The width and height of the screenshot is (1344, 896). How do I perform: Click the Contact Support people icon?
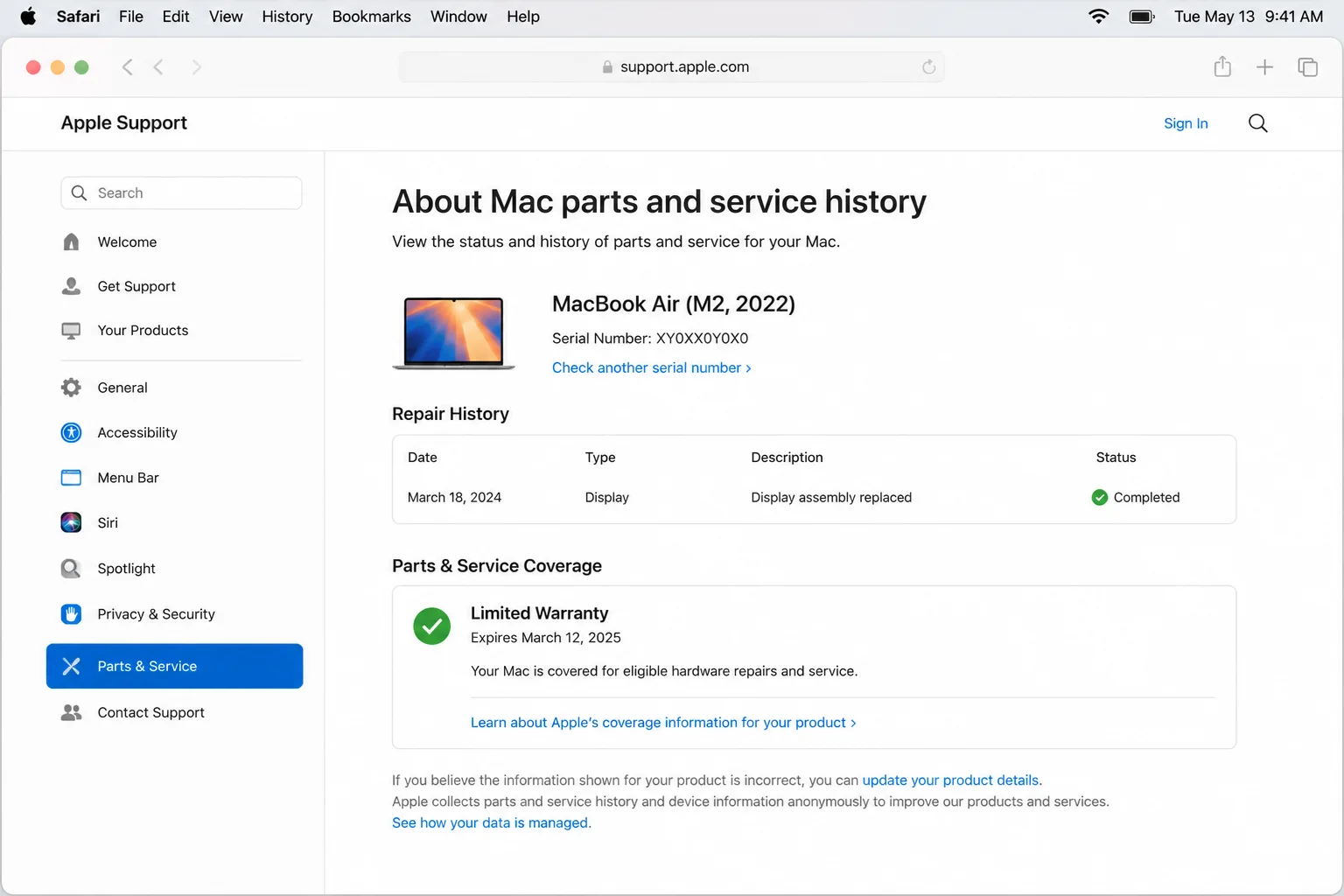(x=71, y=713)
